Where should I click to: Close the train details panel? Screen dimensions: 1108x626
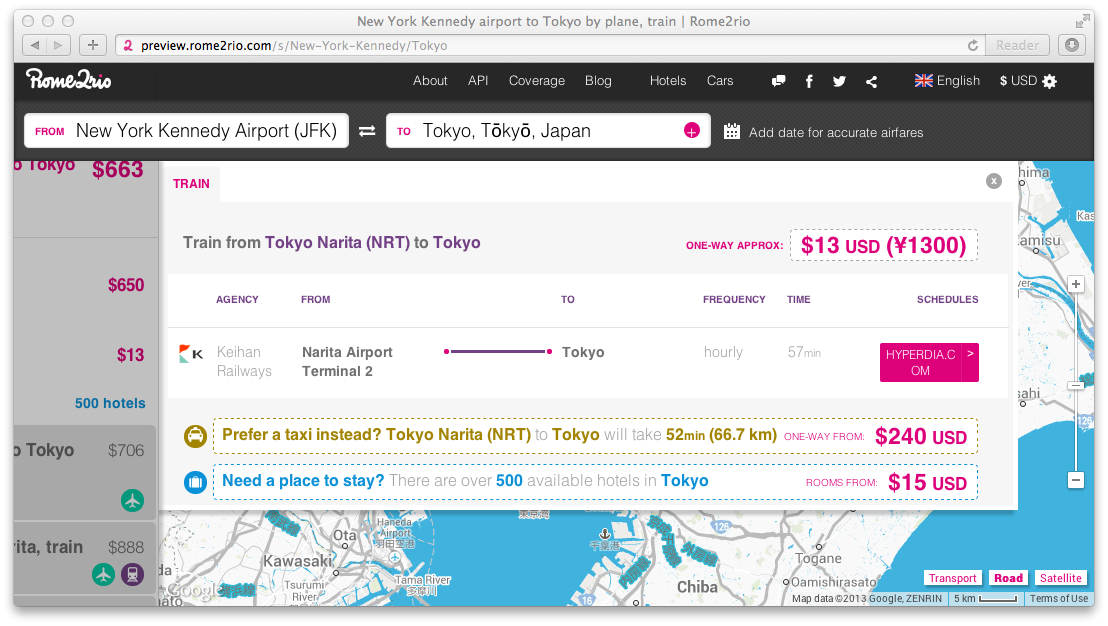(994, 182)
